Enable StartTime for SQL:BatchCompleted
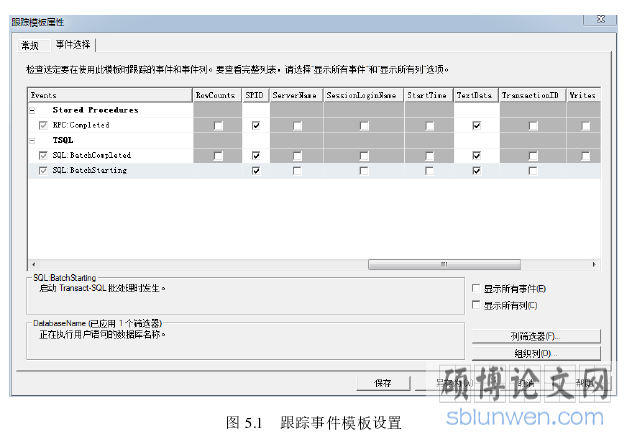The height and width of the screenshot is (436, 628). coord(429,156)
